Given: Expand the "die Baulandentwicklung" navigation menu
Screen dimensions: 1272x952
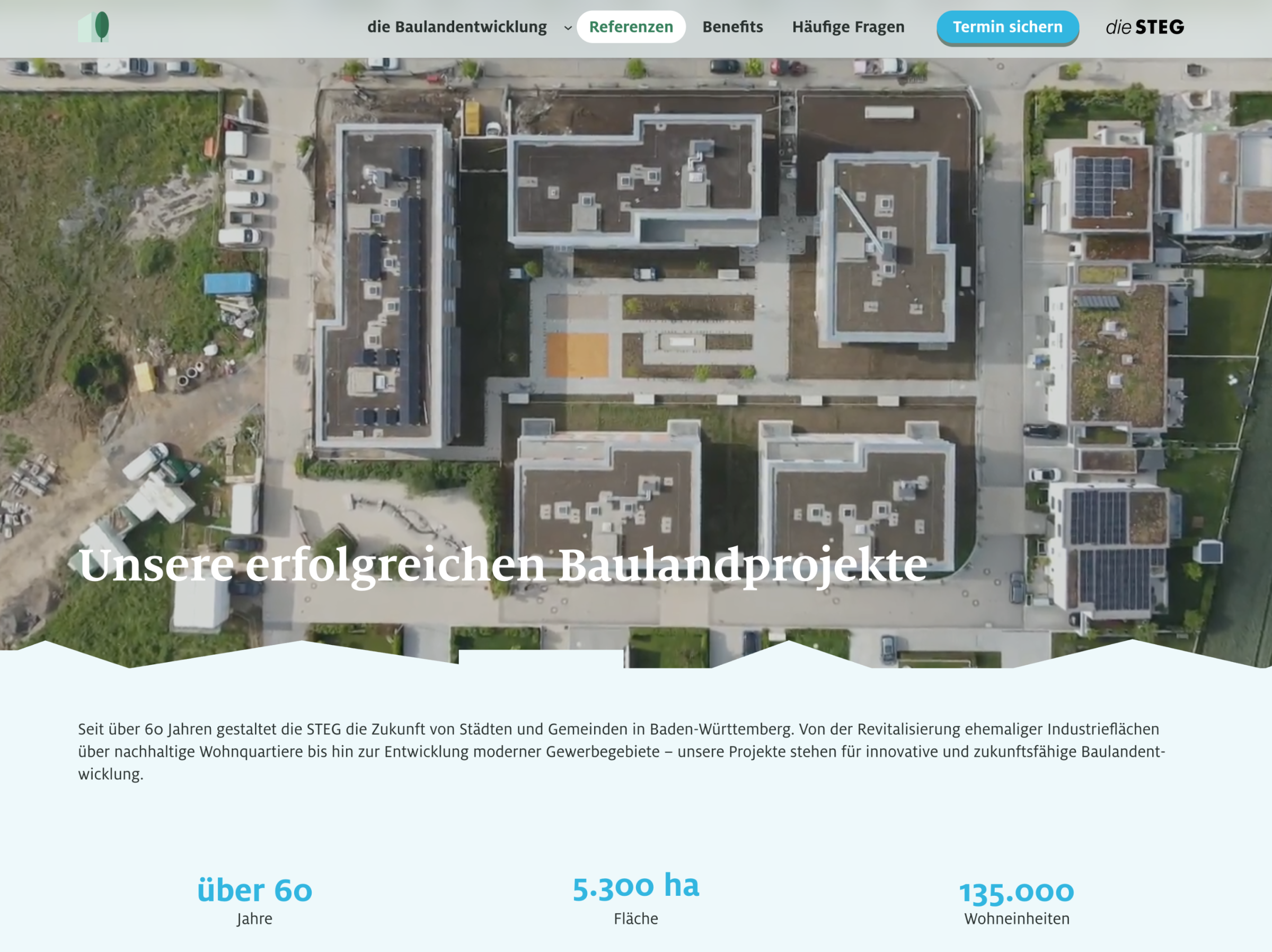Looking at the screenshot, I should 458,27.
